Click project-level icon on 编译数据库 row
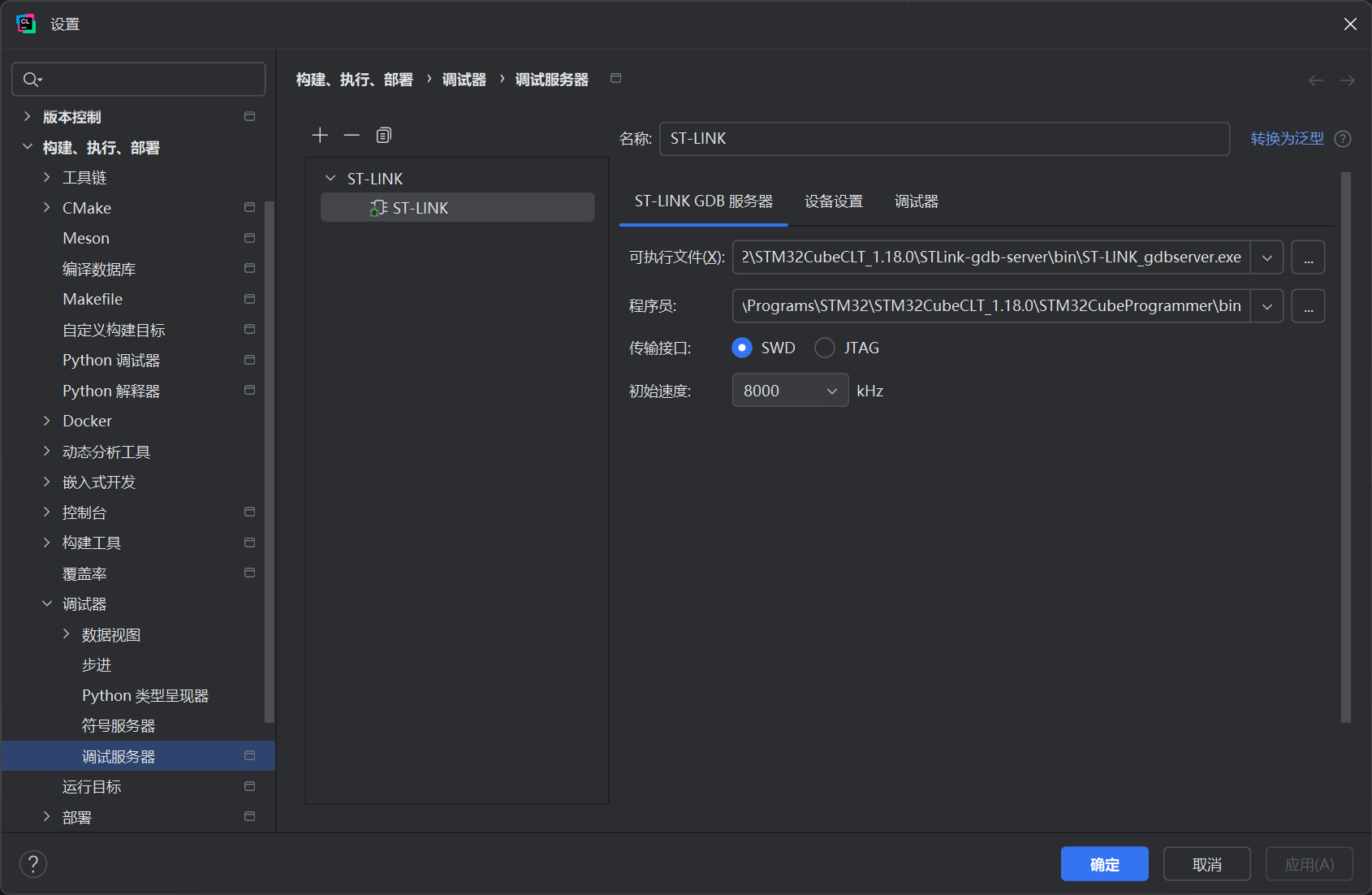Screen dimensions: 1372x895 (x=250, y=268)
